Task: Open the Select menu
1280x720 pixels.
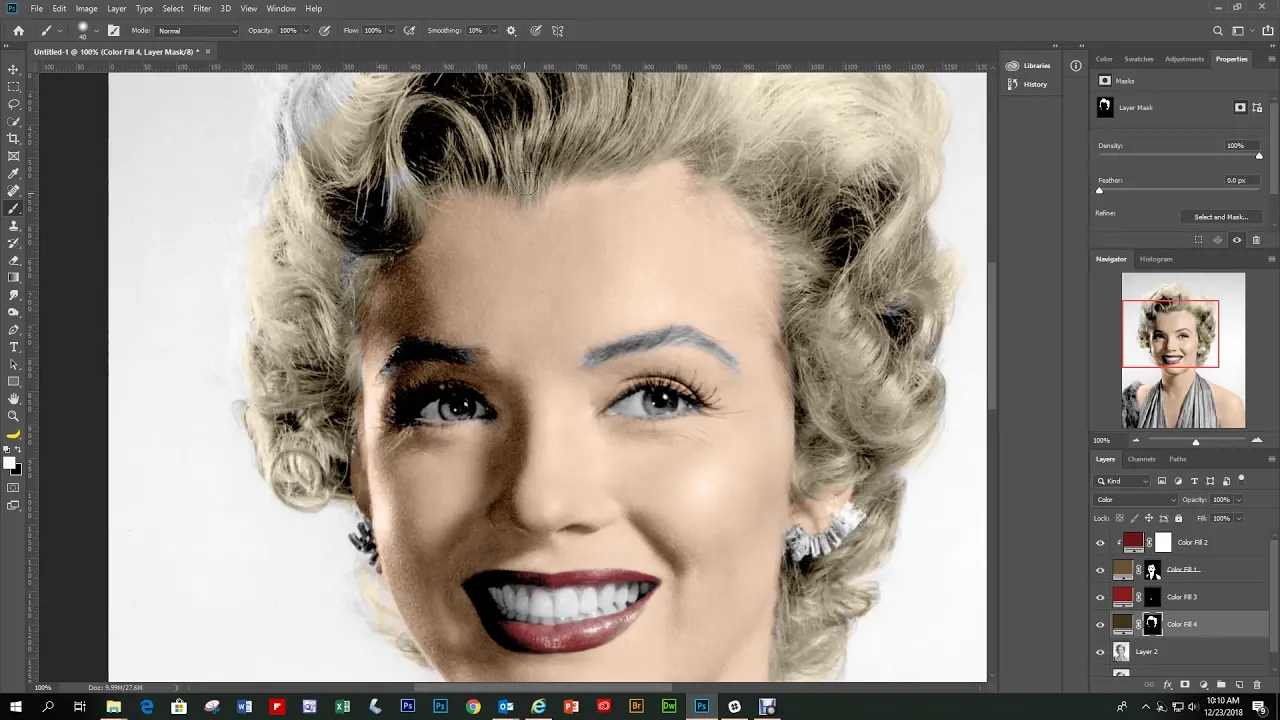Action: pyautogui.click(x=173, y=8)
